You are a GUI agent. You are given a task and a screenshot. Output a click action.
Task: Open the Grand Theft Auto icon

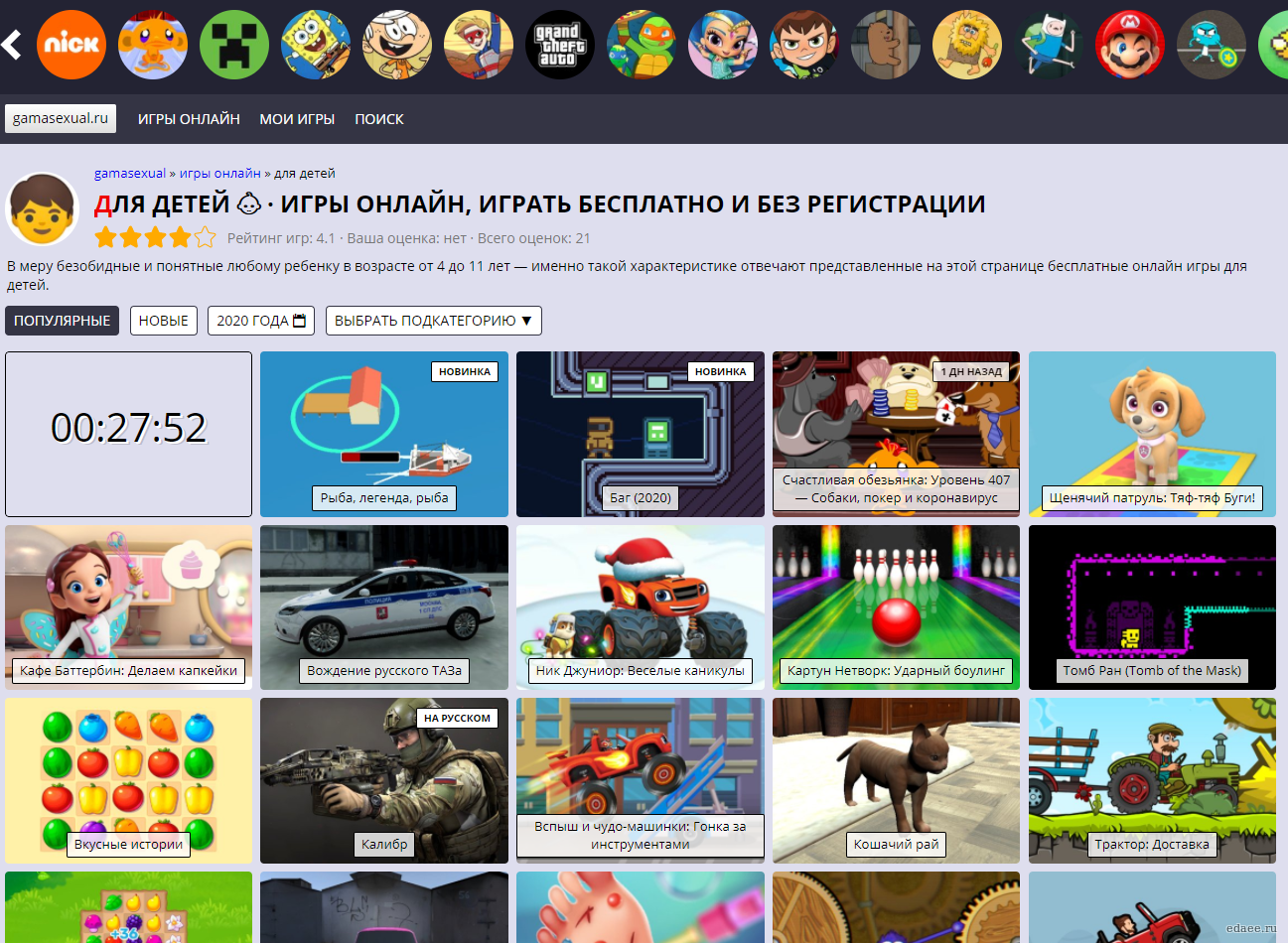(560, 45)
